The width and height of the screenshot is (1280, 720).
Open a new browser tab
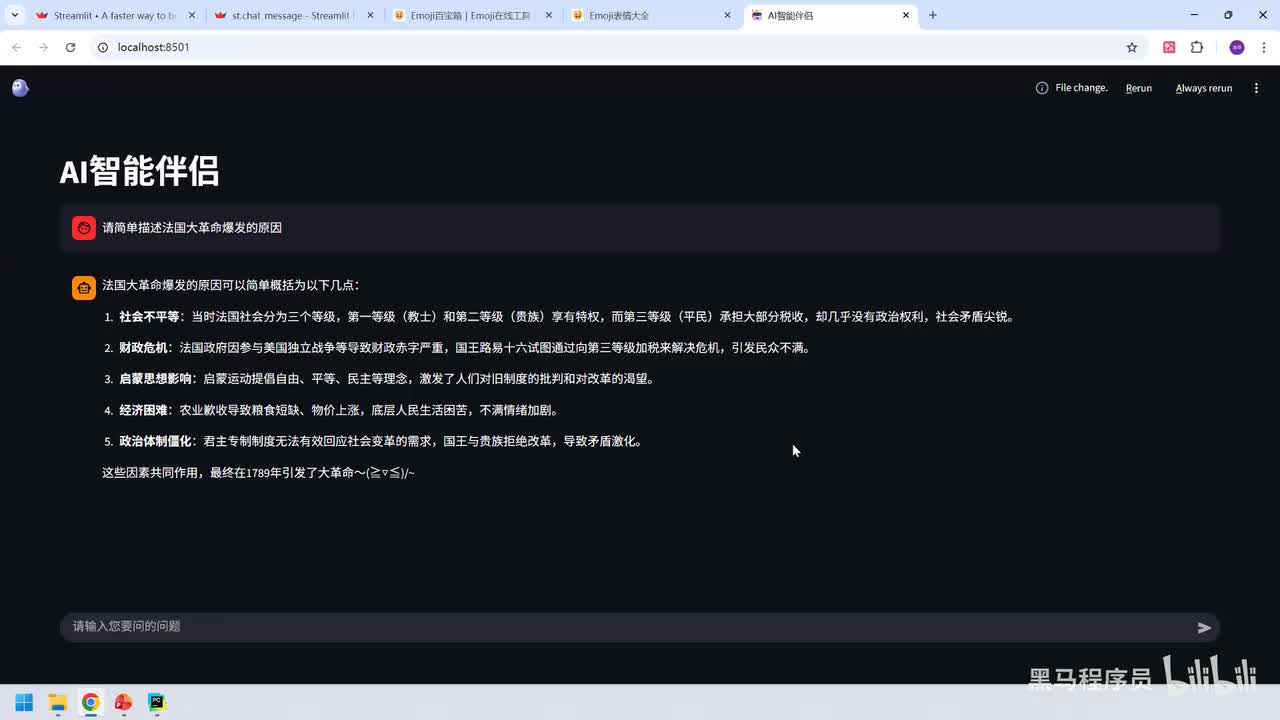click(x=933, y=15)
